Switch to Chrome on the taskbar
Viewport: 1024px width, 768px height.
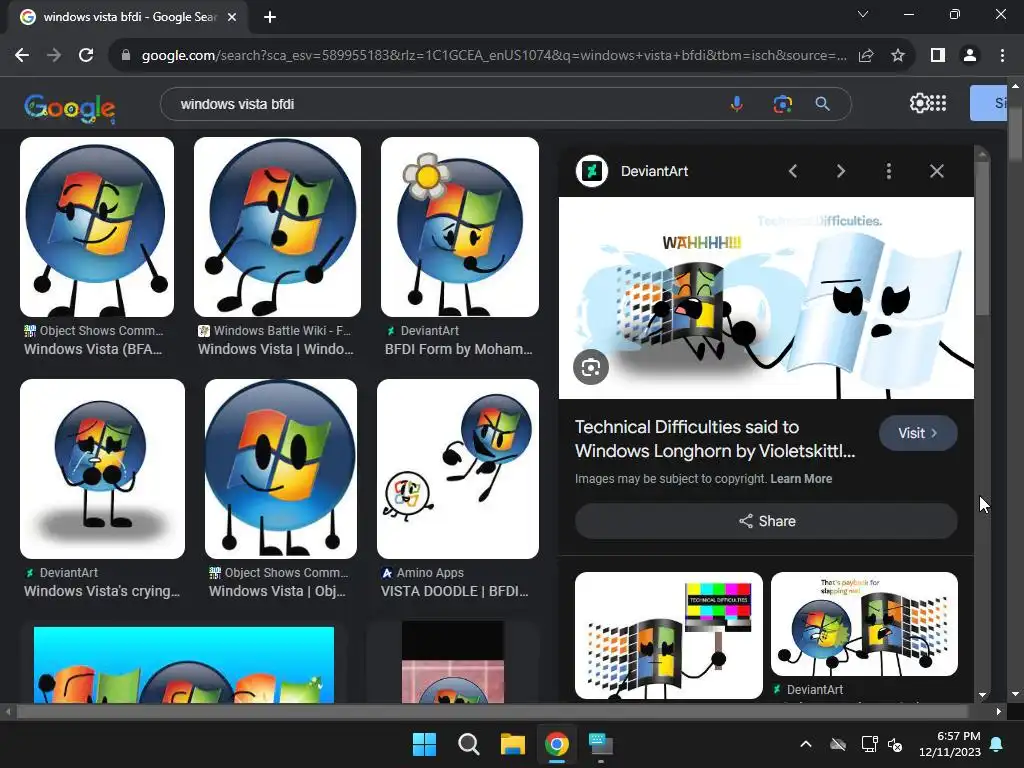coord(556,744)
